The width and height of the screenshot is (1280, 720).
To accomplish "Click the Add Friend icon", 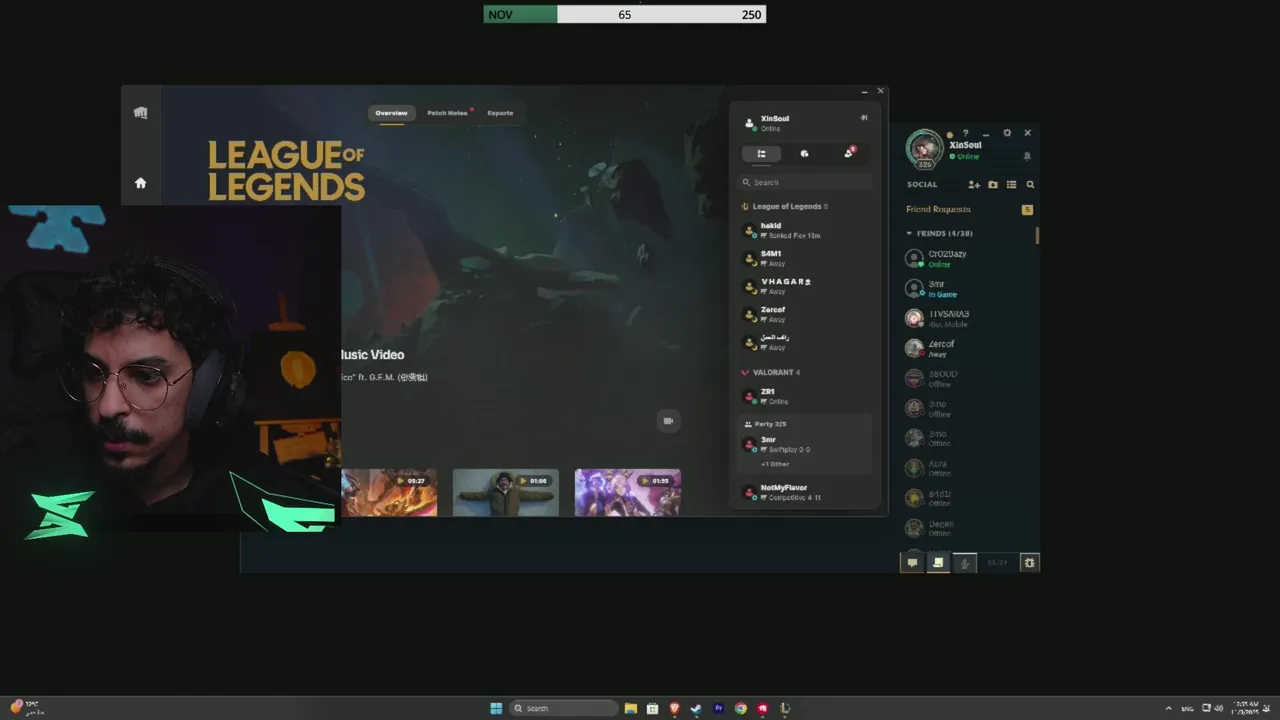I will pos(974,185).
